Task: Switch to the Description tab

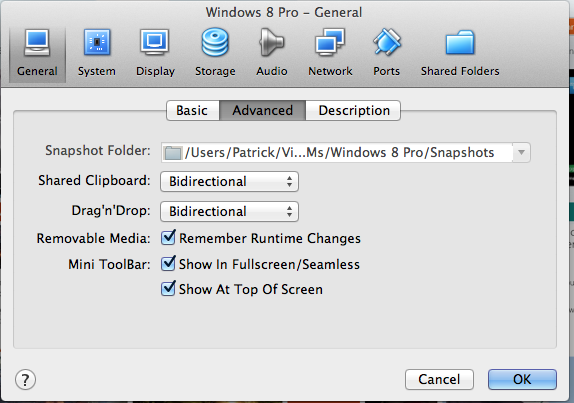Action: (x=353, y=111)
